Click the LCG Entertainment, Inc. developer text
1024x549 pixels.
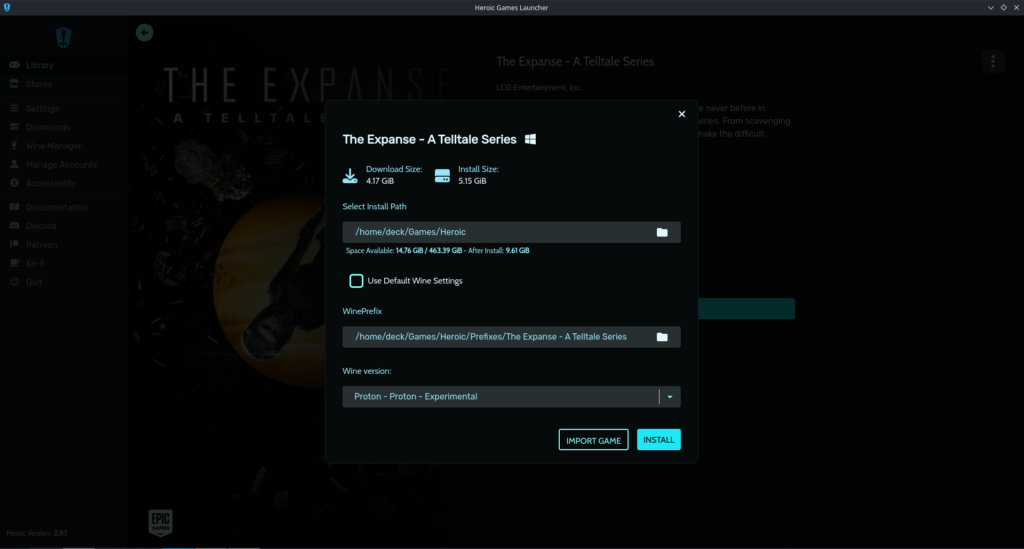[539, 87]
